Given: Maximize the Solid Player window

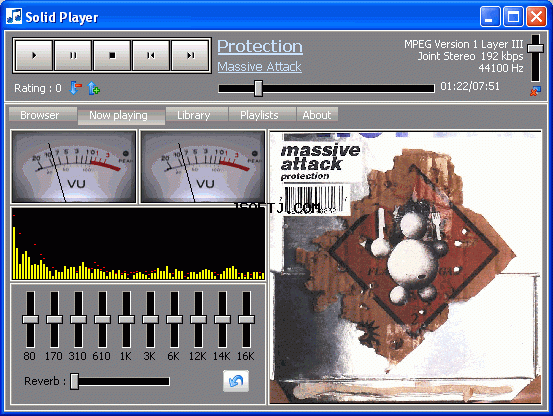Looking at the screenshot, I should (x=513, y=17).
